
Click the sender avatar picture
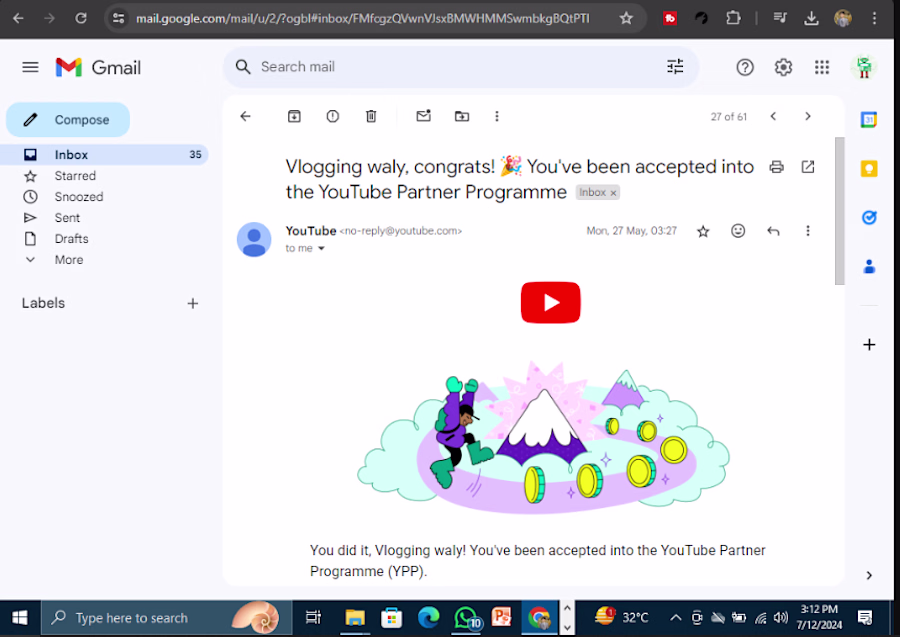point(254,239)
